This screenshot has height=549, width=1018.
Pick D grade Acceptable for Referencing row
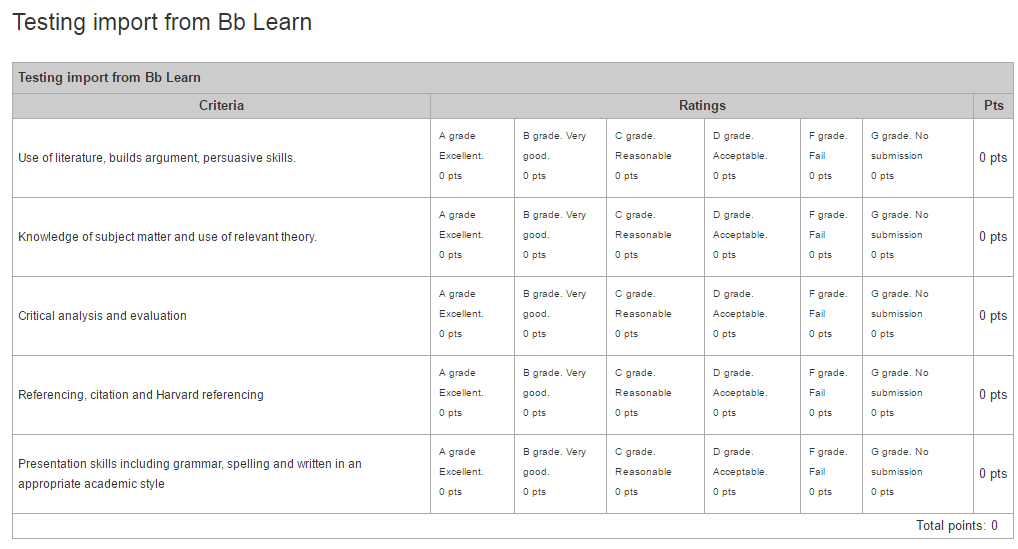(x=752, y=395)
